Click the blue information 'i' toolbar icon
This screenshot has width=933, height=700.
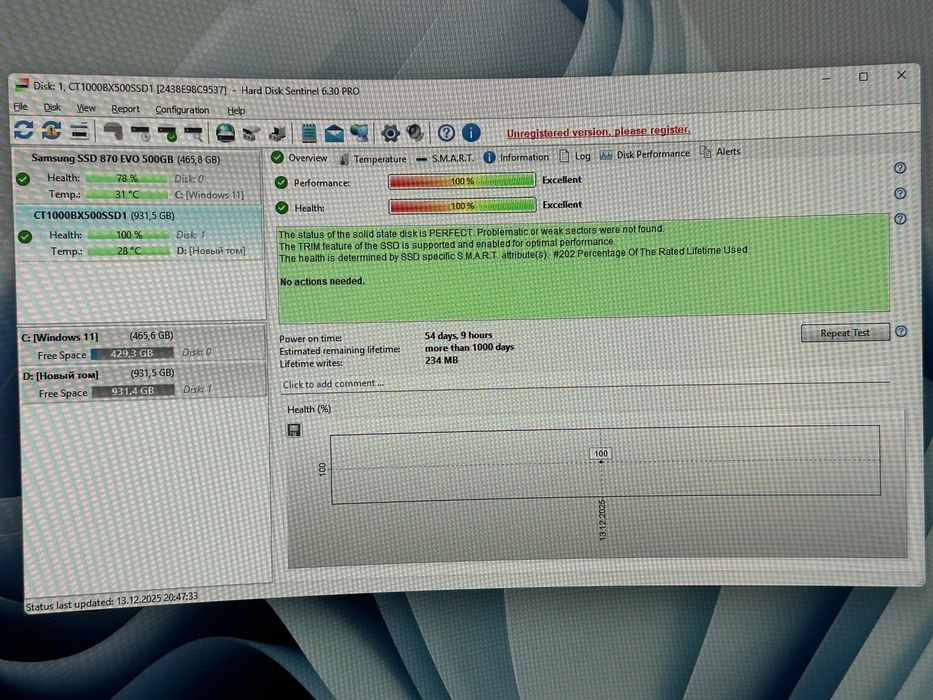pyautogui.click(x=471, y=133)
